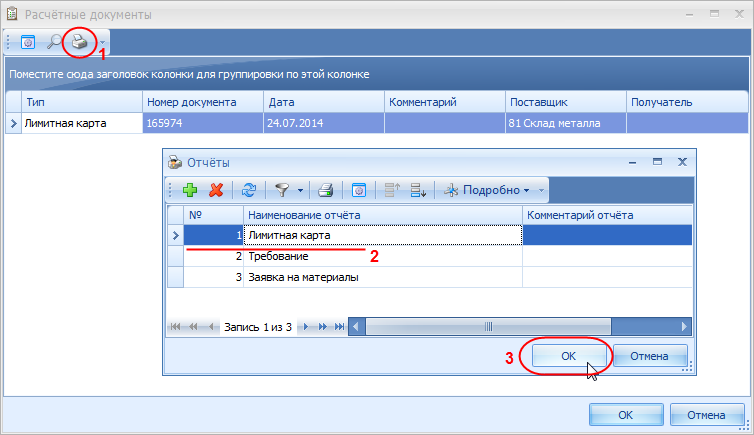Click the Наименование отчёта column header
754x435 pixels.
click(x=383, y=215)
